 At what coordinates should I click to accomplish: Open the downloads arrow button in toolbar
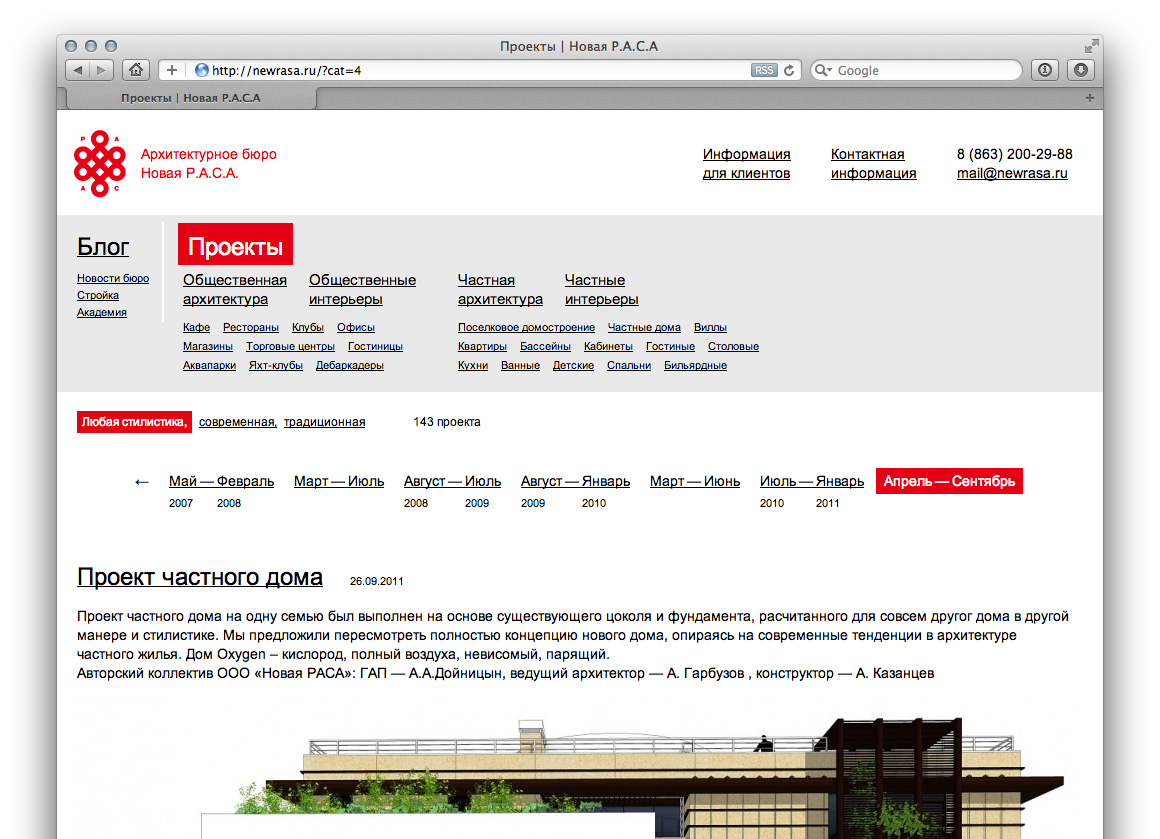pyautogui.click(x=1080, y=70)
